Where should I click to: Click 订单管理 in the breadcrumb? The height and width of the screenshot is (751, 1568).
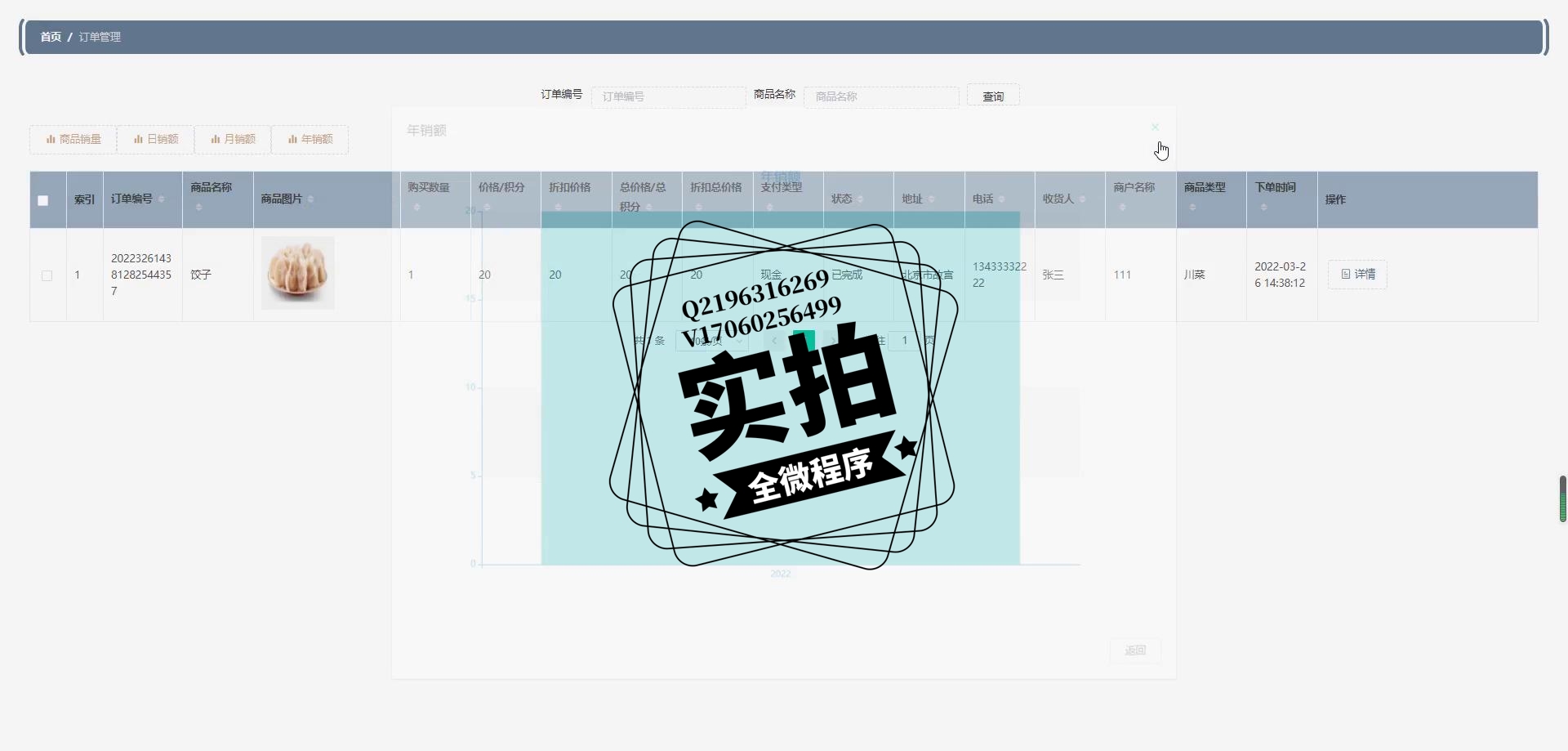pyautogui.click(x=100, y=37)
